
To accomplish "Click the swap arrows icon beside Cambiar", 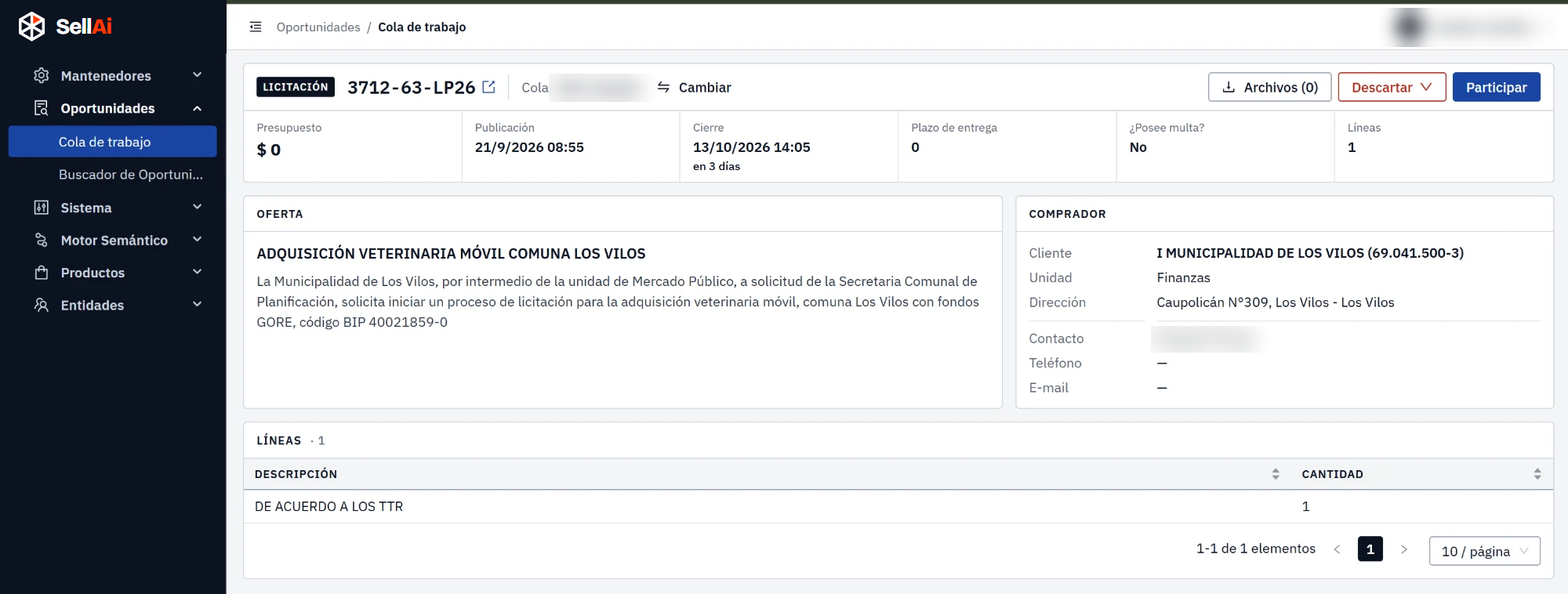I will [663, 87].
